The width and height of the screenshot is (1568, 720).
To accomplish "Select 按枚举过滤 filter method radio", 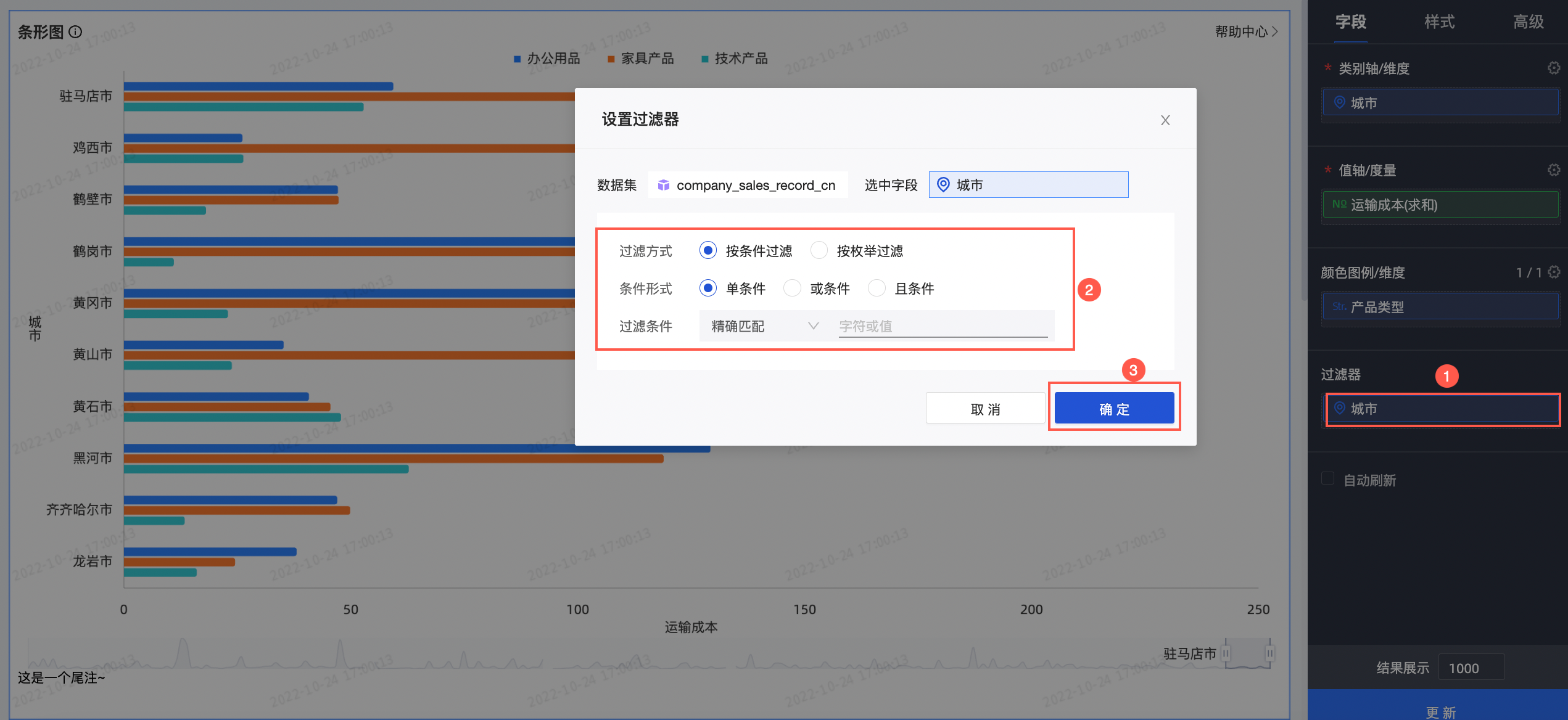I will click(x=819, y=250).
